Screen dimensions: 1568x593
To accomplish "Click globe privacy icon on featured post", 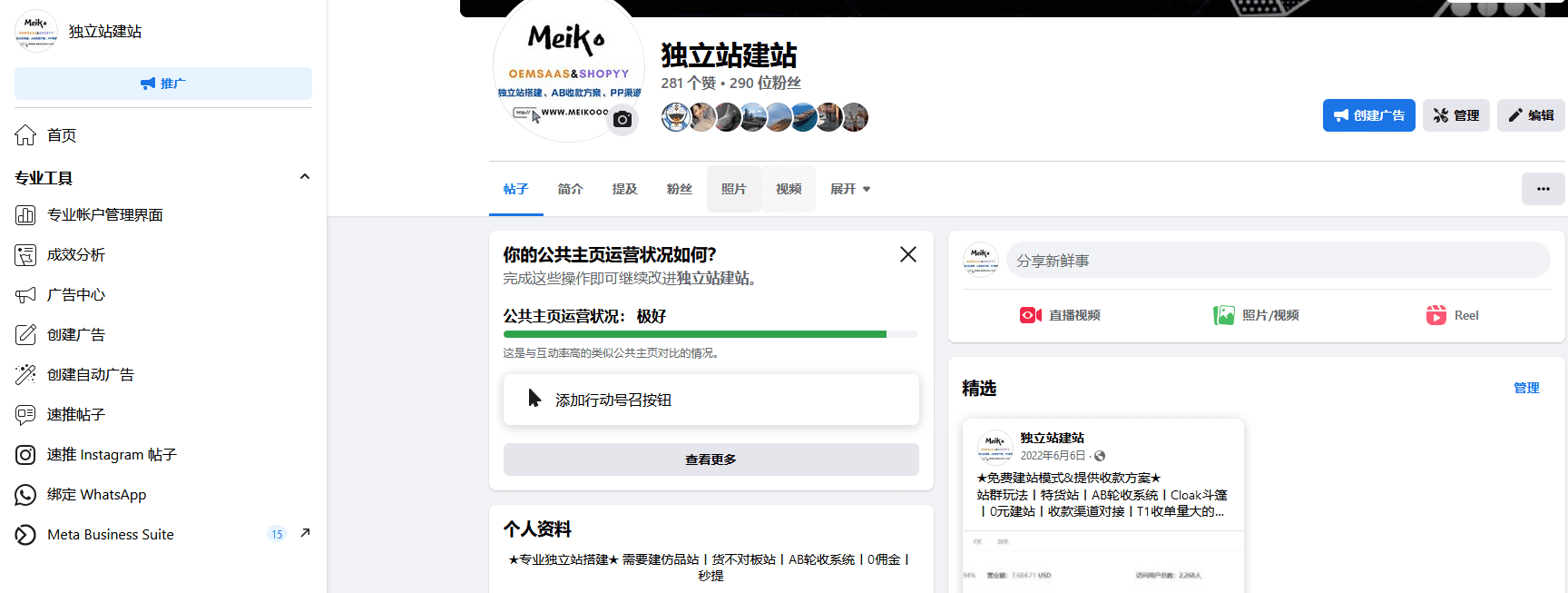I will [x=1100, y=456].
